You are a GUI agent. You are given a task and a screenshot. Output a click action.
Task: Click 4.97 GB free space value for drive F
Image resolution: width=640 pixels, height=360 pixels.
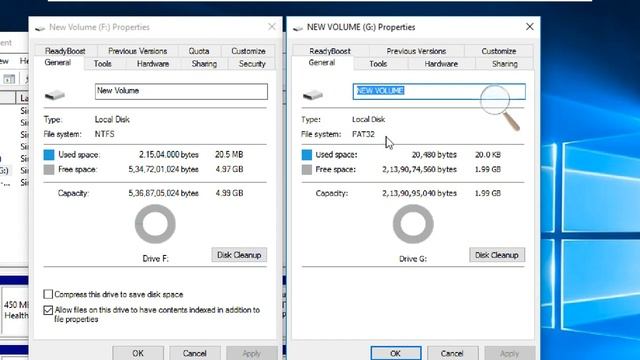pyautogui.click(x=229, y=169)
